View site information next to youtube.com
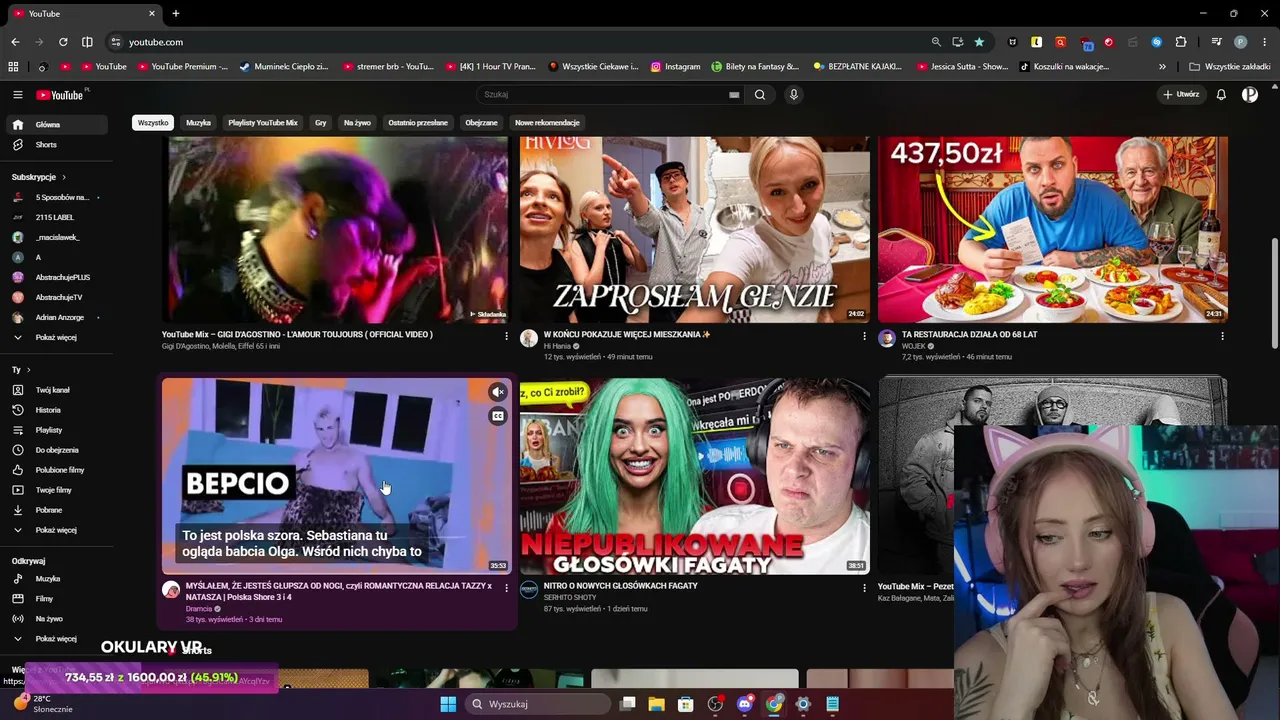1280x720 pixels. tap(115, 42)
